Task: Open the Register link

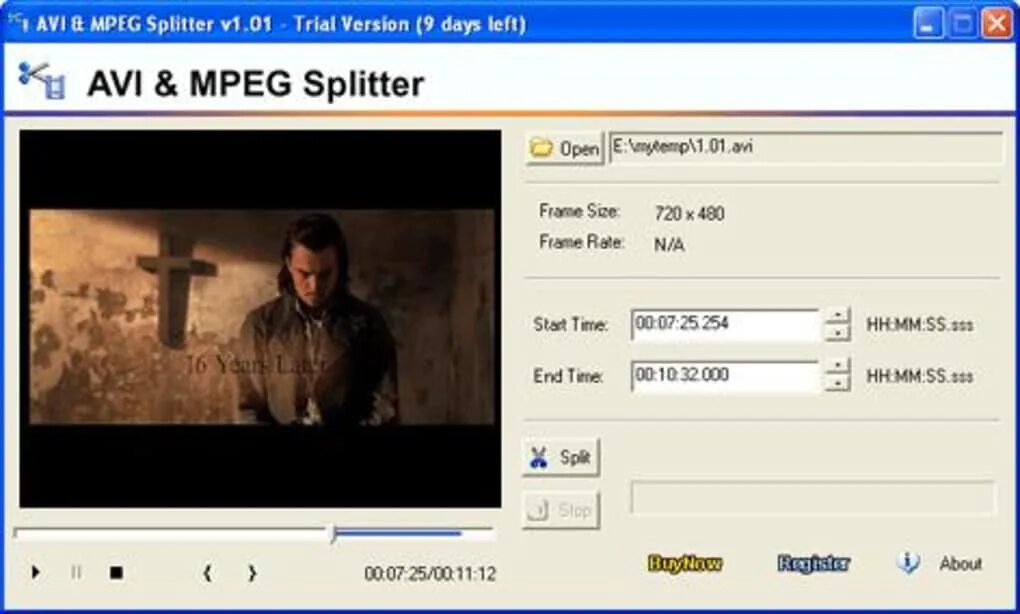Action: pos(813,563)
